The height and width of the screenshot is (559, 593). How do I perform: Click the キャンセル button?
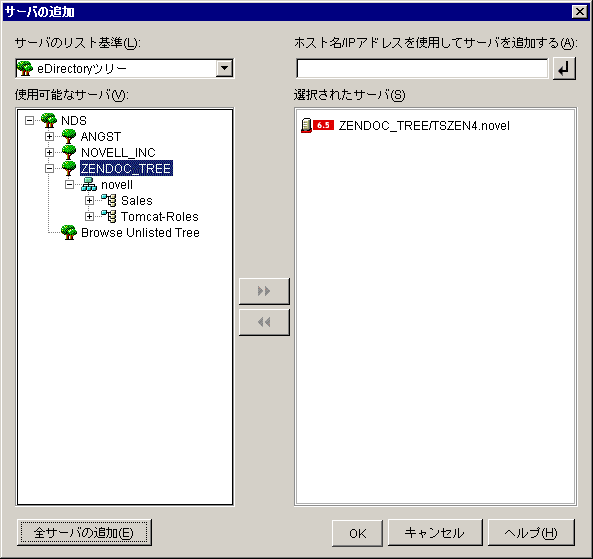435,533
